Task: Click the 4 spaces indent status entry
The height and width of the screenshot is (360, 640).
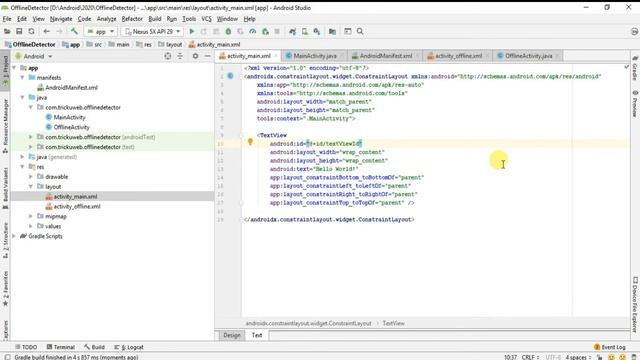Action: (578, 357)
